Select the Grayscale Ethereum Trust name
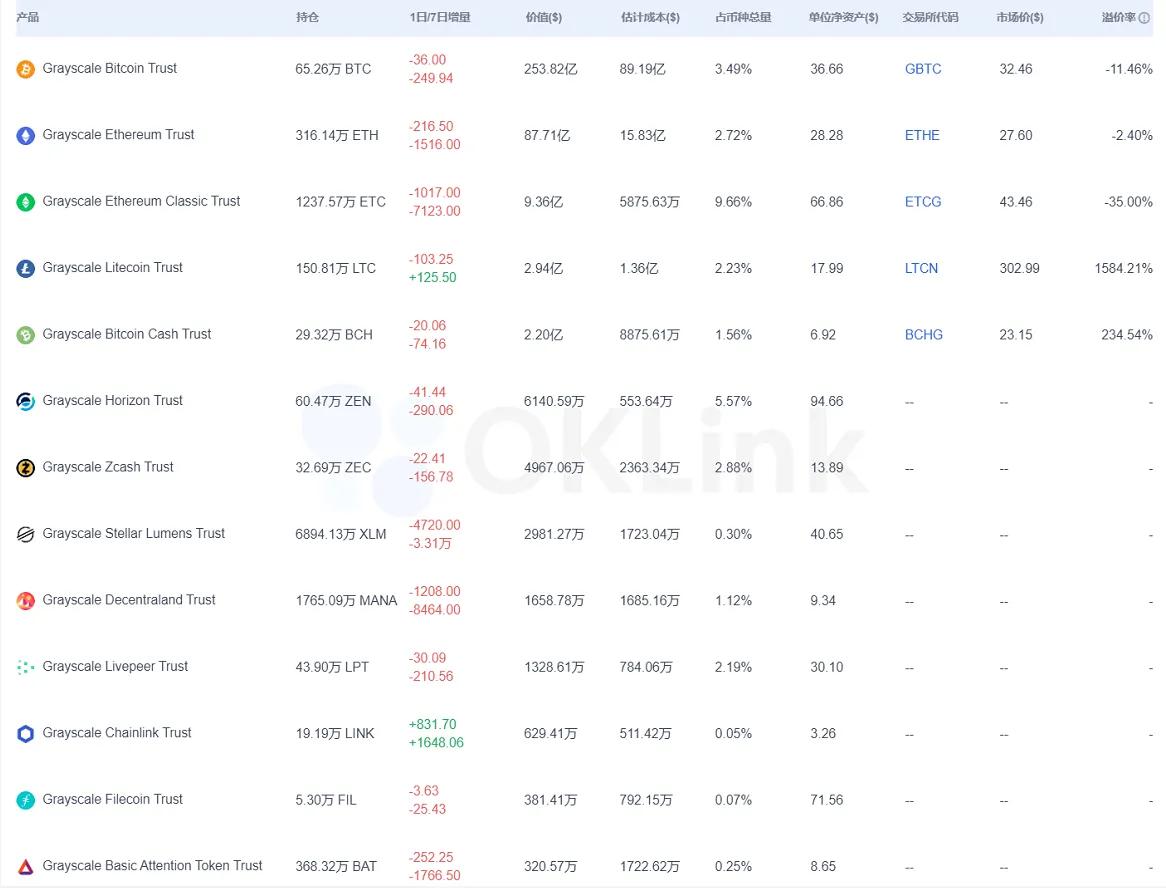This screenshot has width=1166, height=888. pos(118,135)
